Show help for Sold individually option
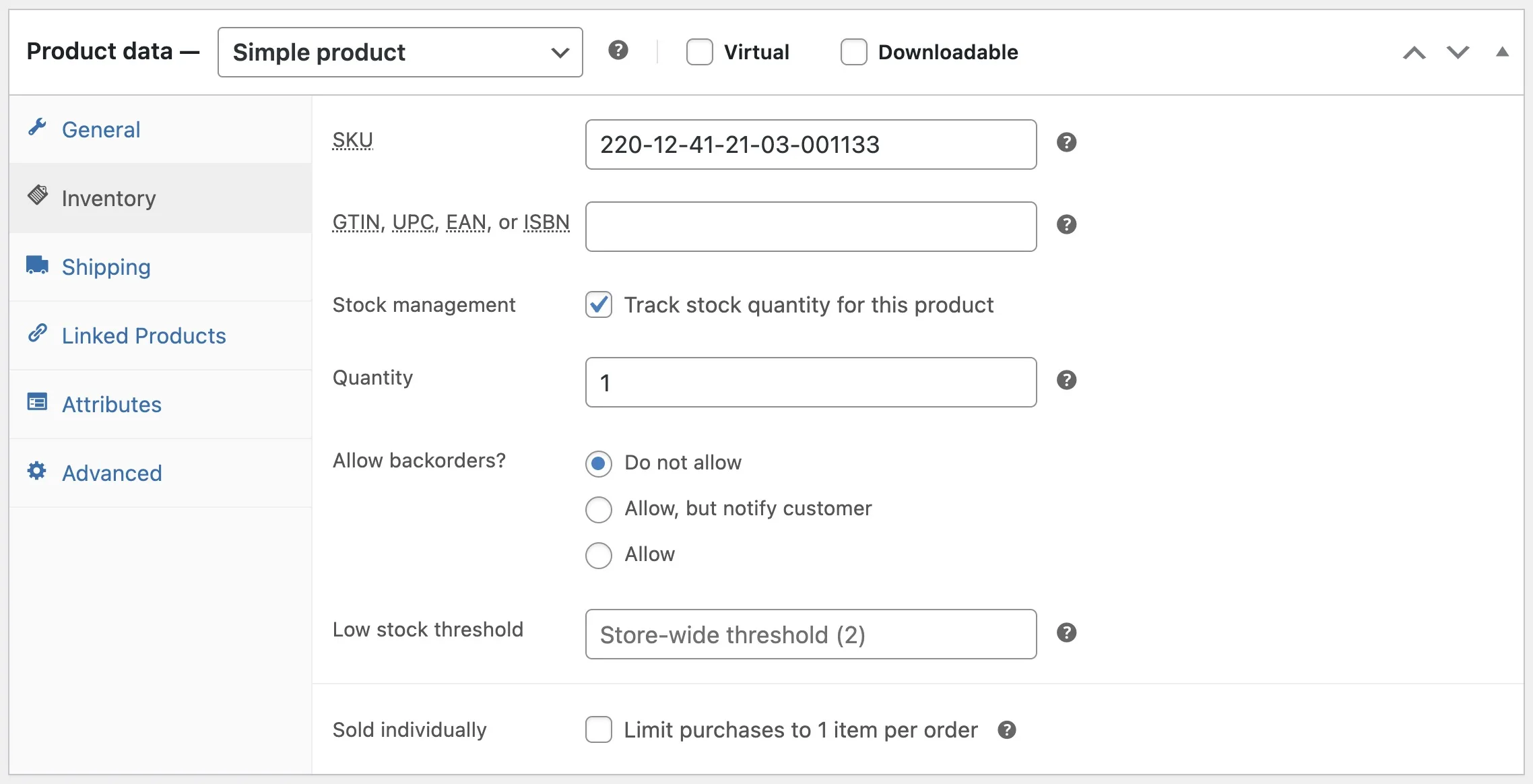This screenshot has width=1533, height=784. click(1007, 729)
